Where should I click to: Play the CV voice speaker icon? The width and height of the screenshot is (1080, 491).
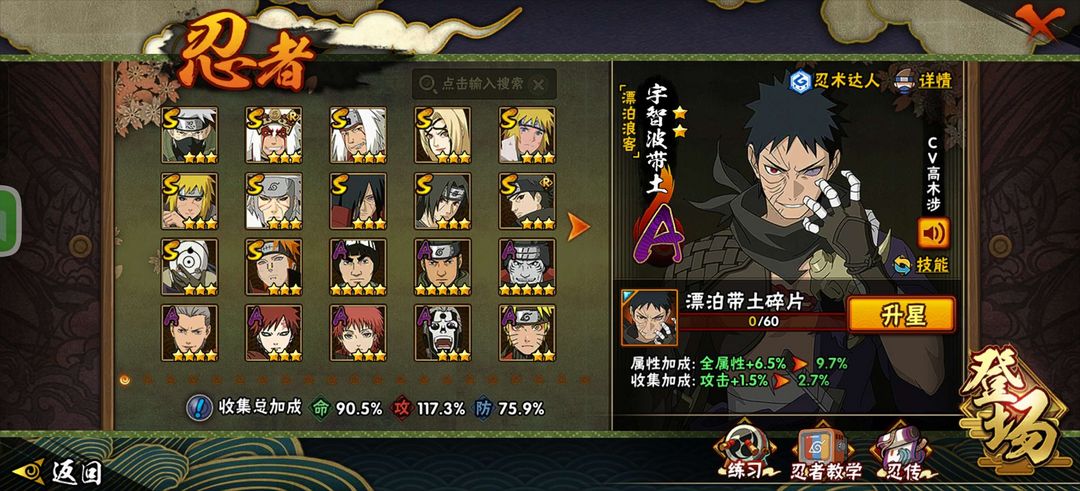(x=933, y=233)
